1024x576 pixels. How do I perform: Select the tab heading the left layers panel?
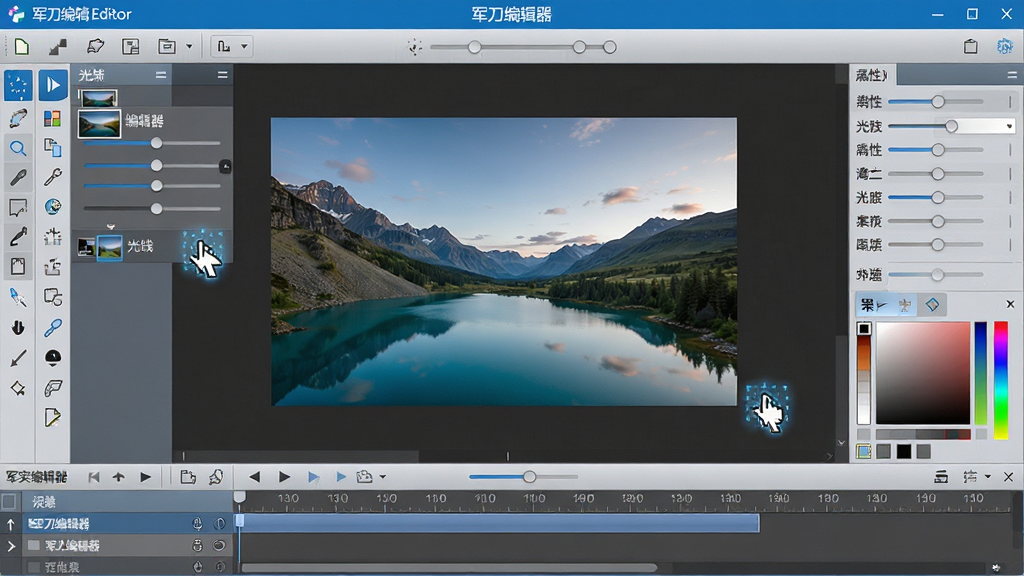click(x=91, y=75)
